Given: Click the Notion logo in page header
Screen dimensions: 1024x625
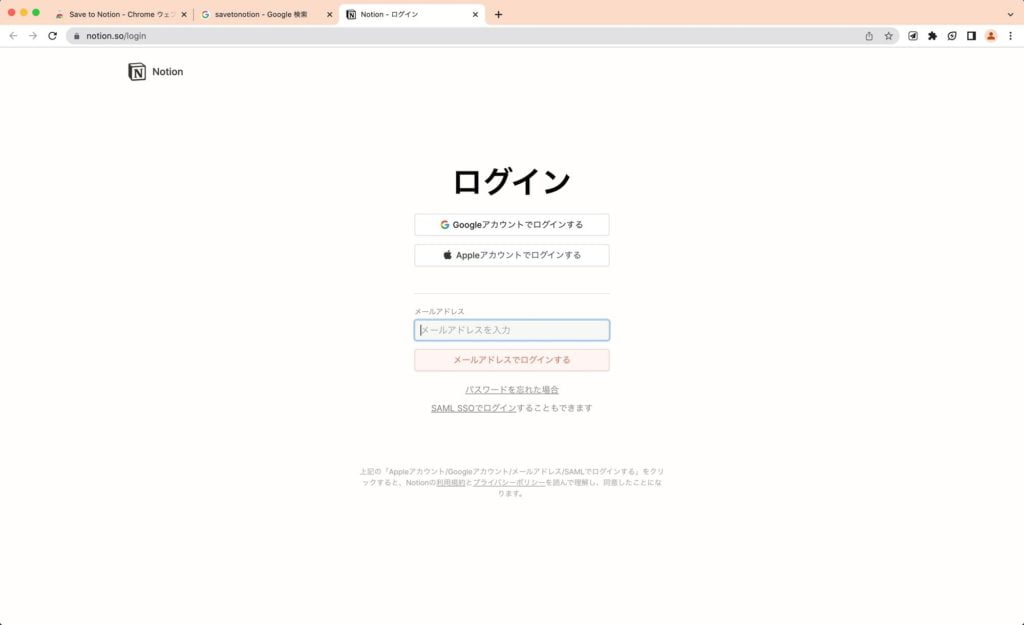Looking at the screenshot, I should pos(155,72).
